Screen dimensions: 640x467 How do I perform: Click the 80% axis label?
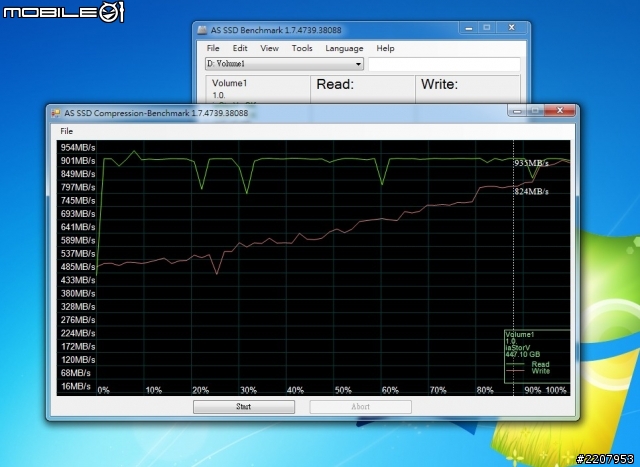[485, 390]
